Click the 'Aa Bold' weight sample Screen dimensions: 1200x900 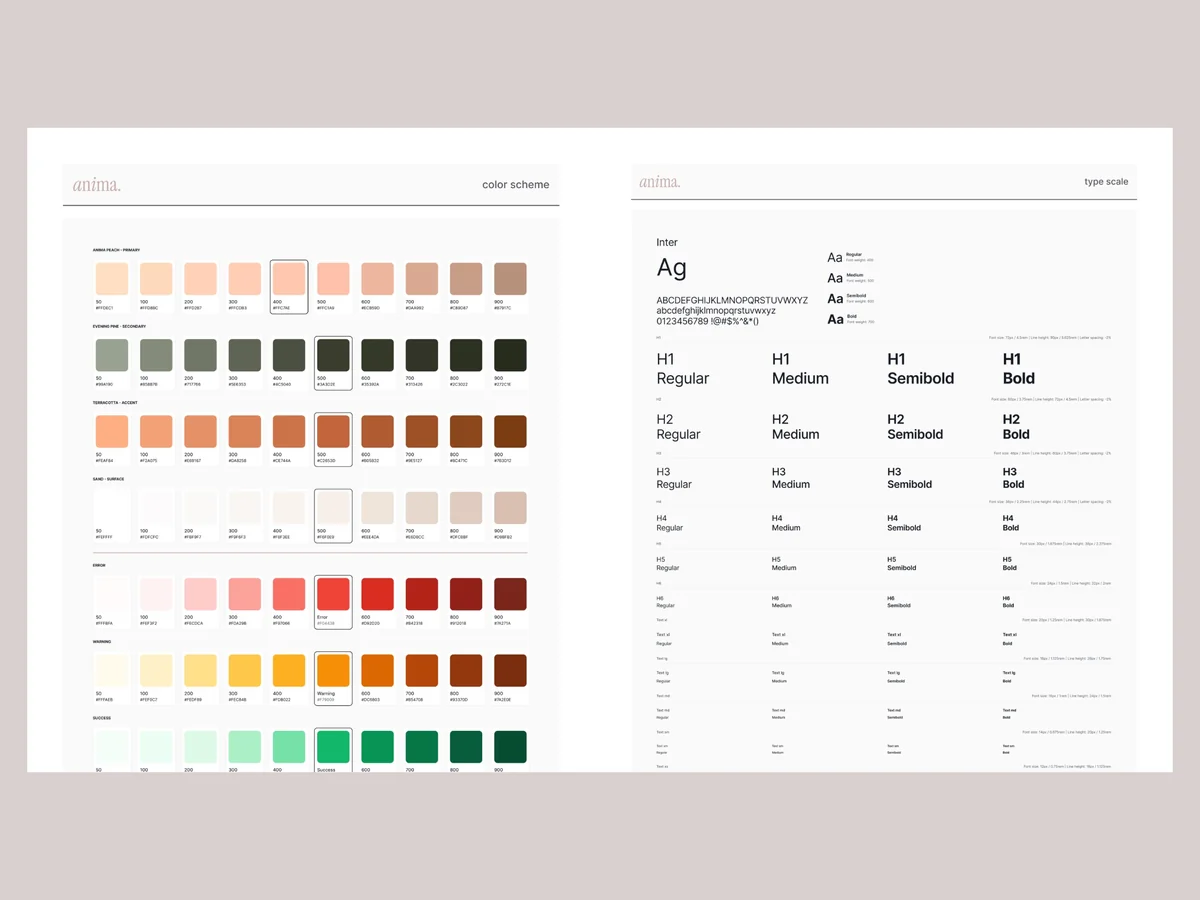[x=851, y=320]
